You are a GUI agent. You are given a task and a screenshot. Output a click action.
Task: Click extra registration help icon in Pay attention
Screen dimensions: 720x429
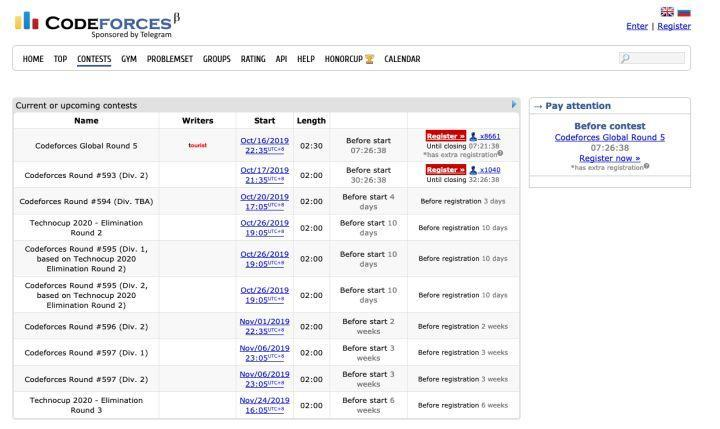(x=647, y=166)
